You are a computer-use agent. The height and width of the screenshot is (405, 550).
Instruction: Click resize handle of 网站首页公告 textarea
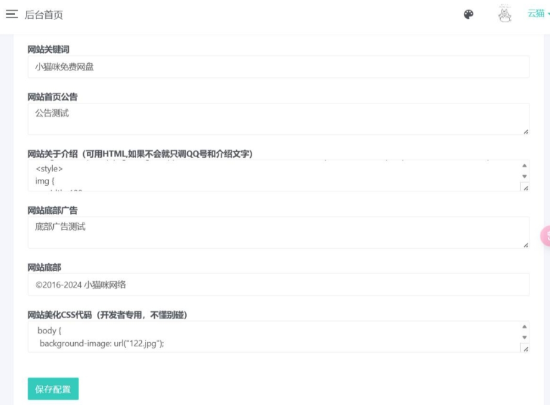tap(525, 131)
